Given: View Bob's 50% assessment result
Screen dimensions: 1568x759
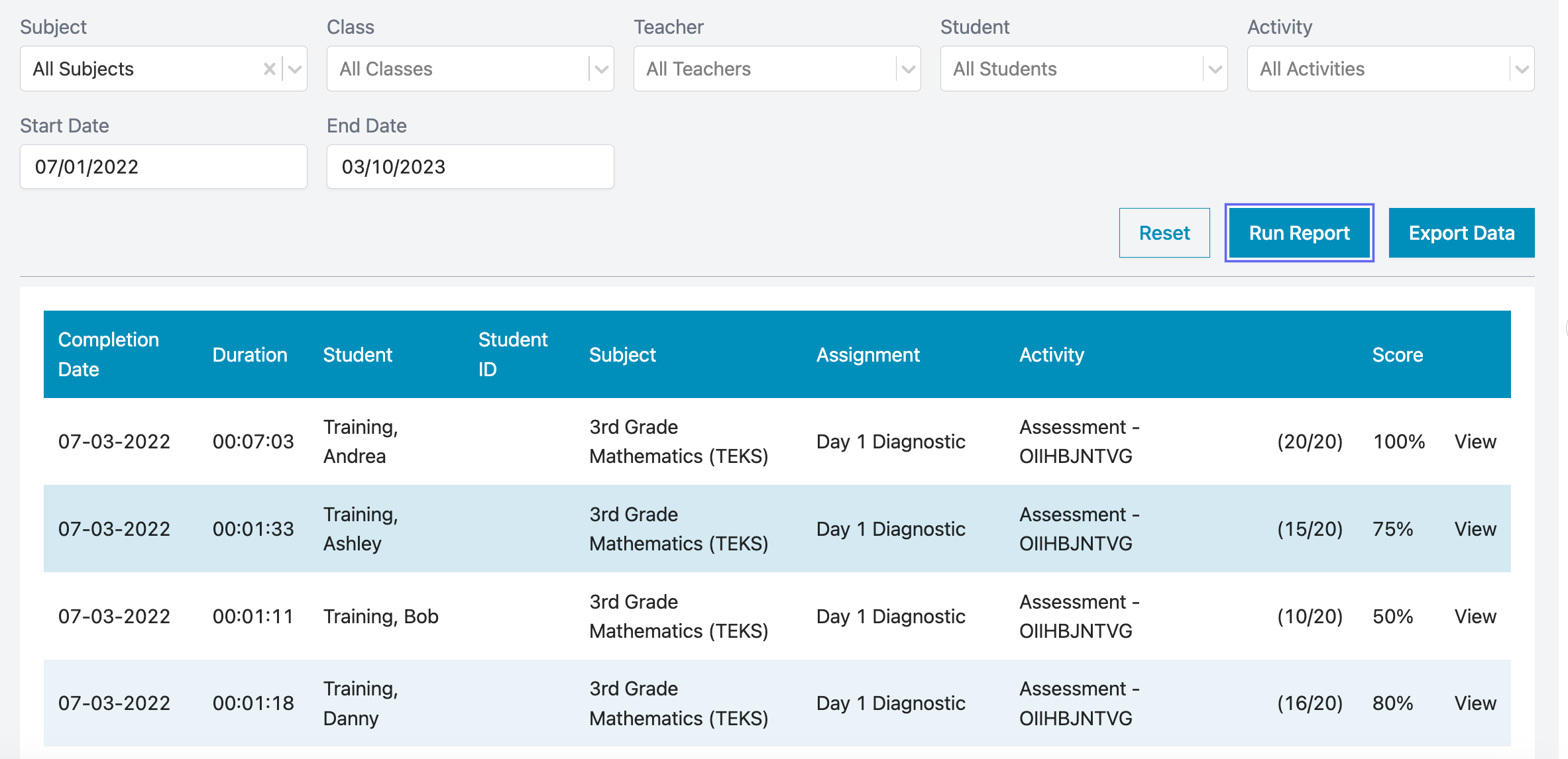Looking at the screenshot, I should 1475,617.
